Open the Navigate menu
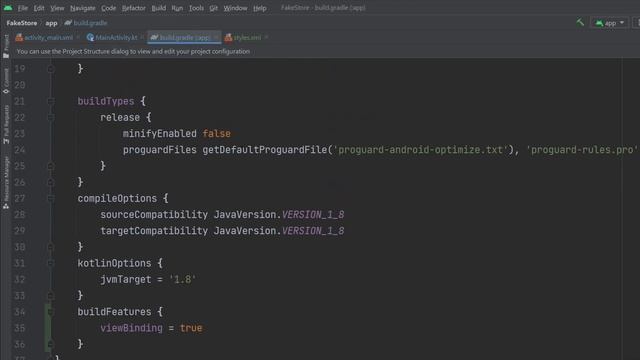This screenshot has height=360, width=640. click(82, 8)
